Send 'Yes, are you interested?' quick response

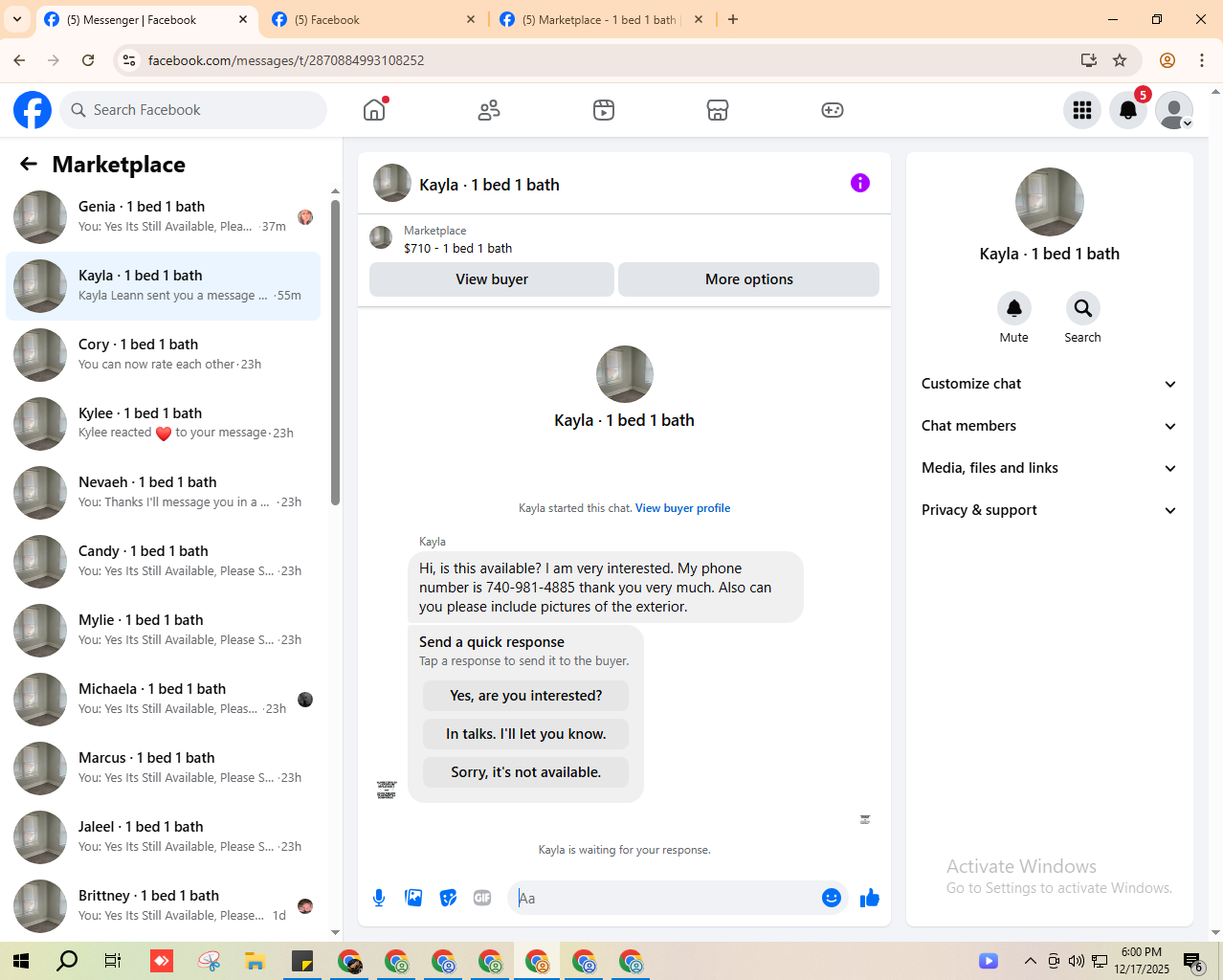click(526, 696)
